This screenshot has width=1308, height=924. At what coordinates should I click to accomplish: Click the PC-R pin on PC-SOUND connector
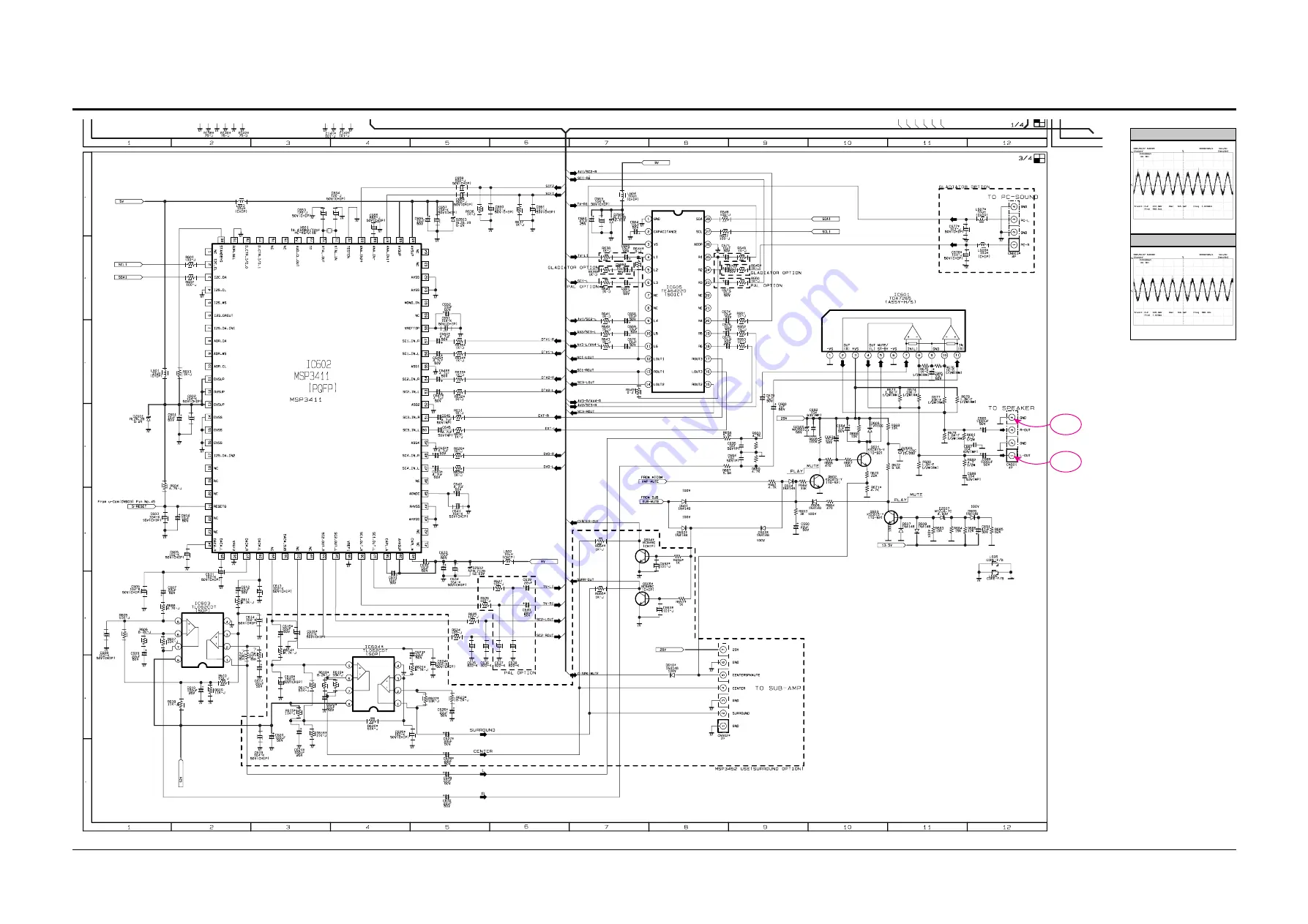1014,244
